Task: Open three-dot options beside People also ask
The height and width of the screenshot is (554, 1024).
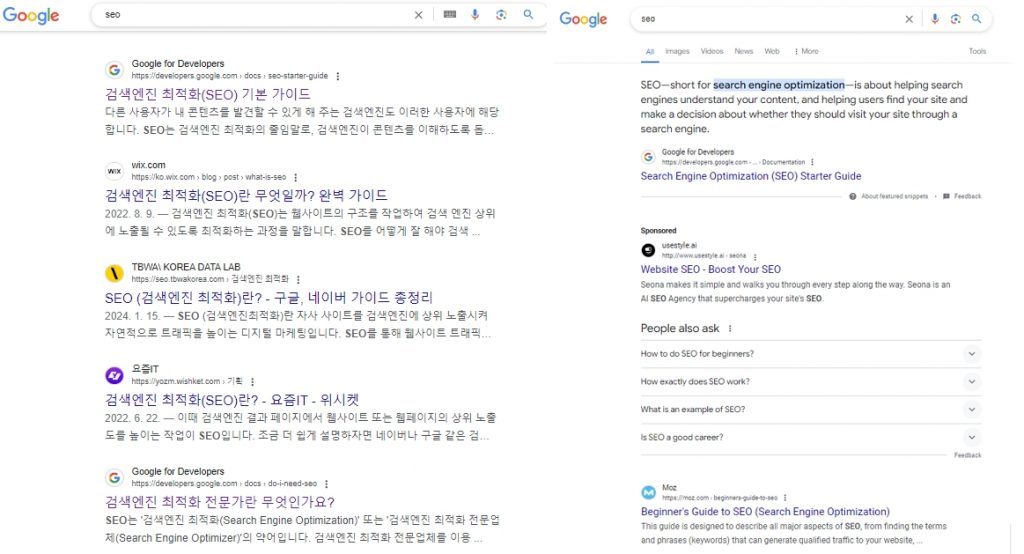Action: [x=729, y=329]
